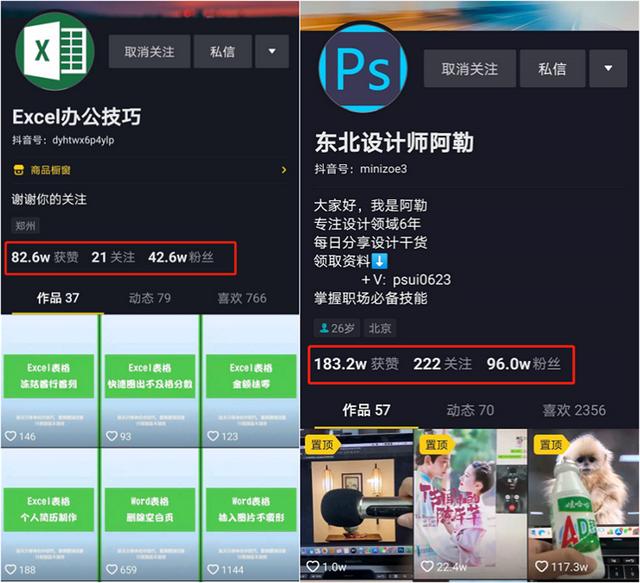
Task: Click the 183.2w 获赞 stat
Action: coord(357,364)
